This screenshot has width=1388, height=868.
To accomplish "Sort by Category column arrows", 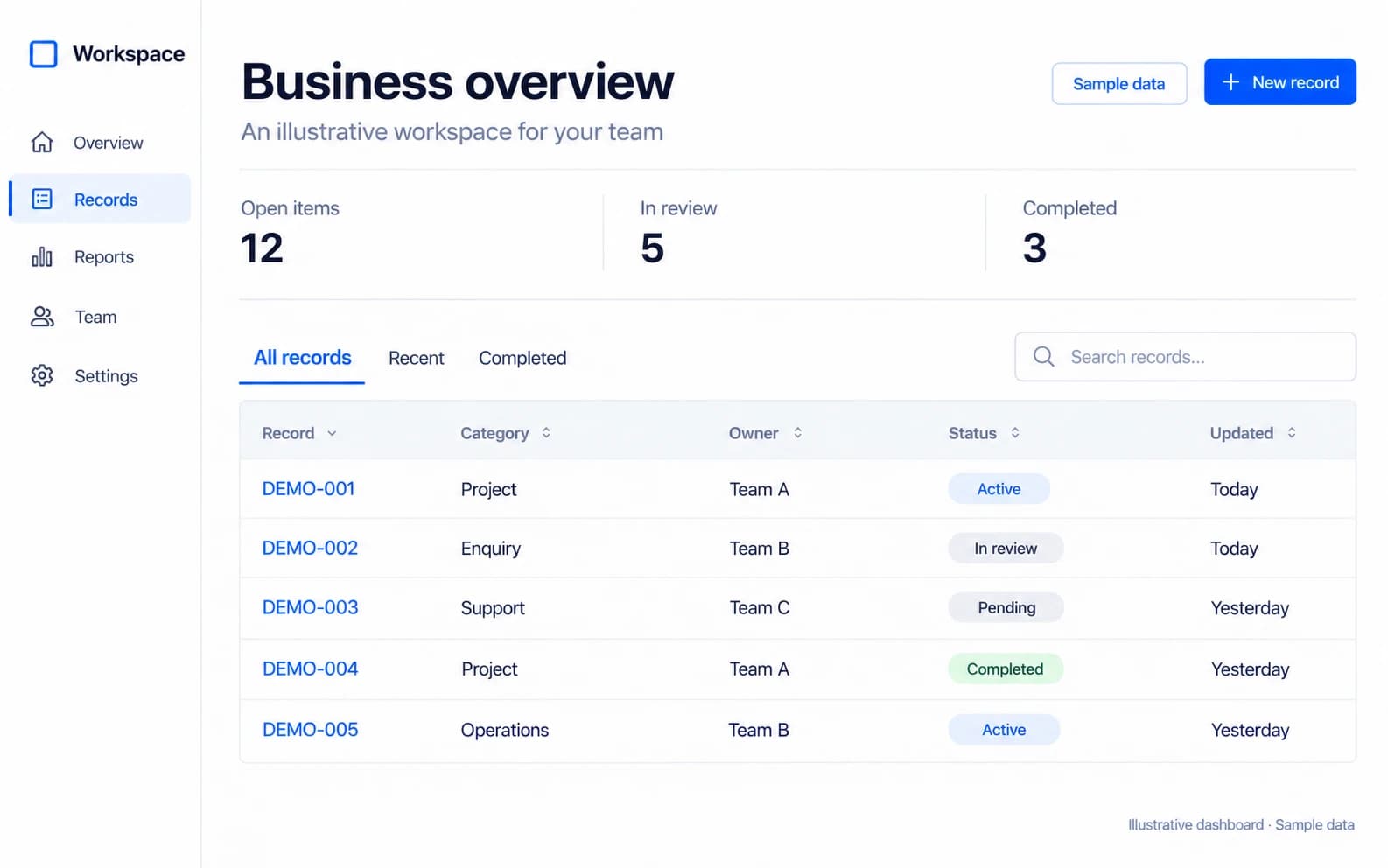I will click(546, 432).
